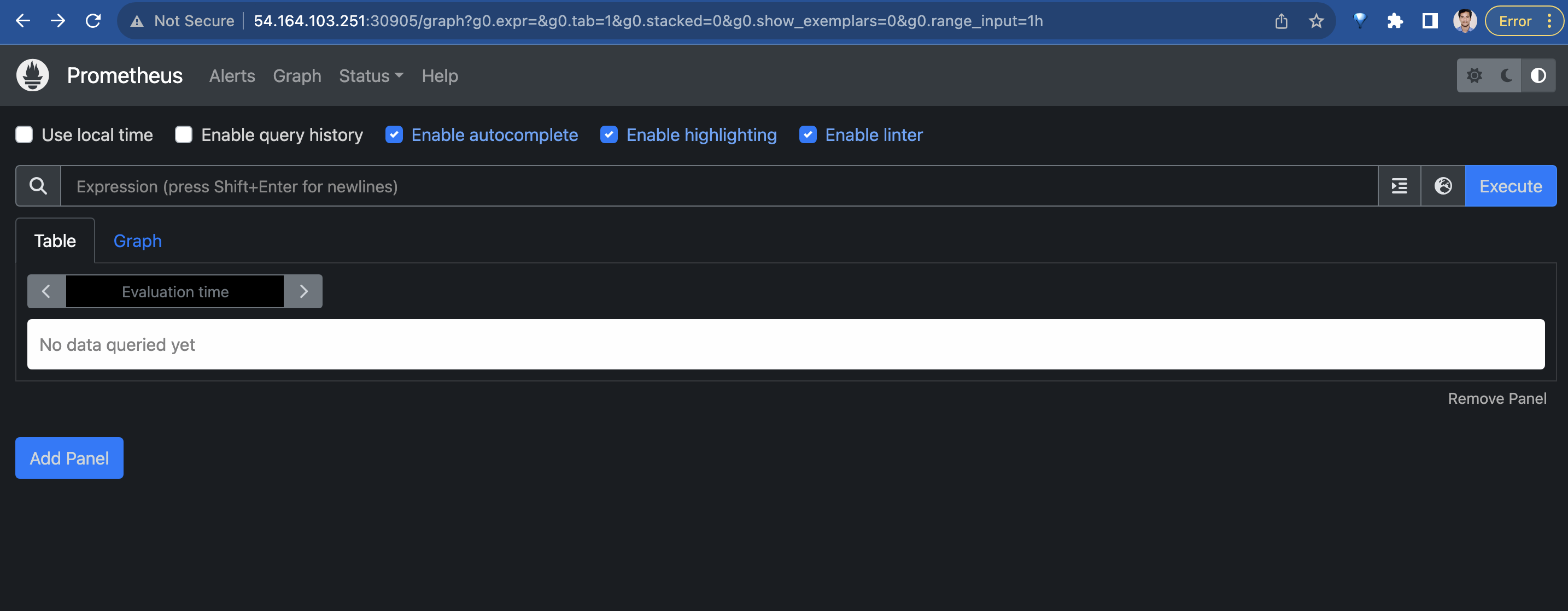Click the Execute button
The image size is (1568, 611).
pos(1510,186)
